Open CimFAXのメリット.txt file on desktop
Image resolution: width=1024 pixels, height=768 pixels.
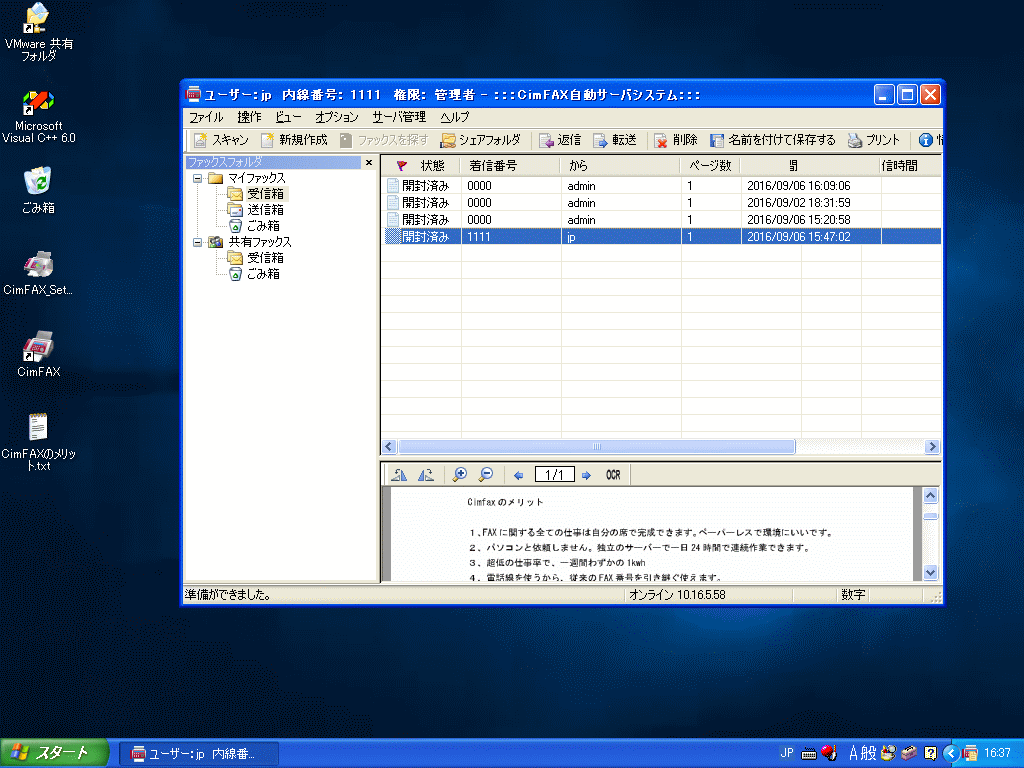click(39, 441)
